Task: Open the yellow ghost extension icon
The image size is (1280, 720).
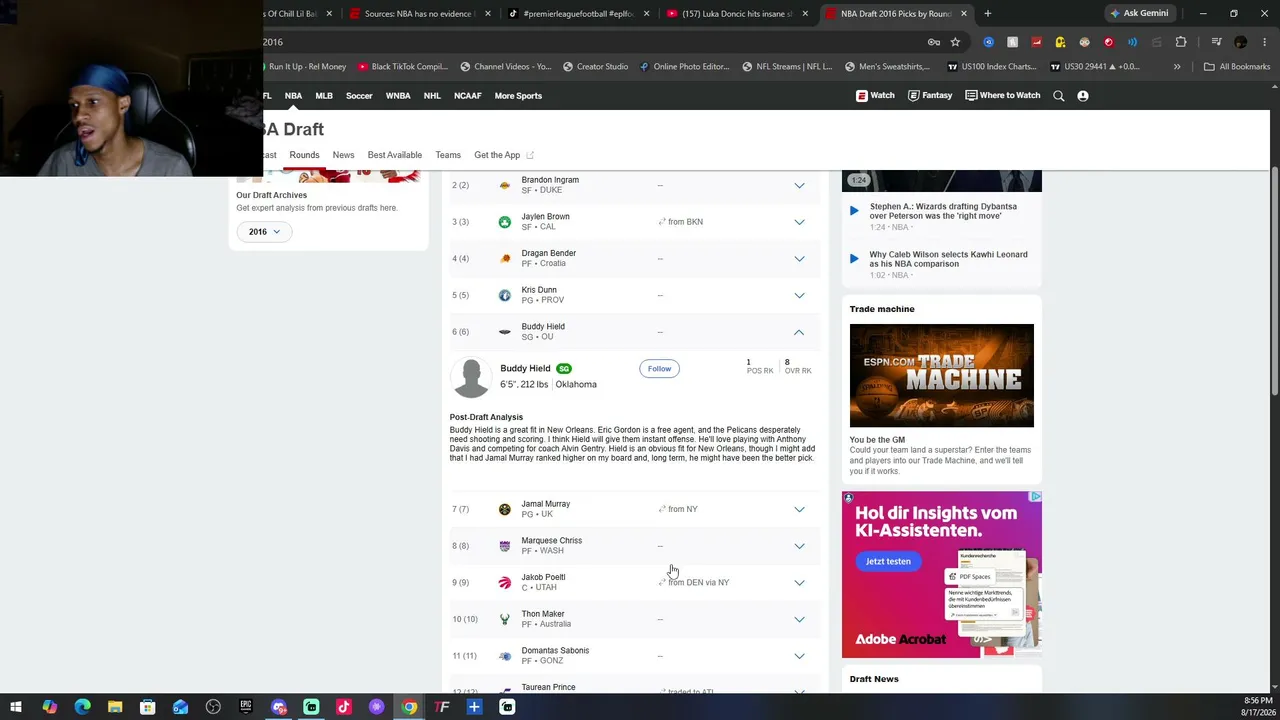Action: tap(1060, 42)
